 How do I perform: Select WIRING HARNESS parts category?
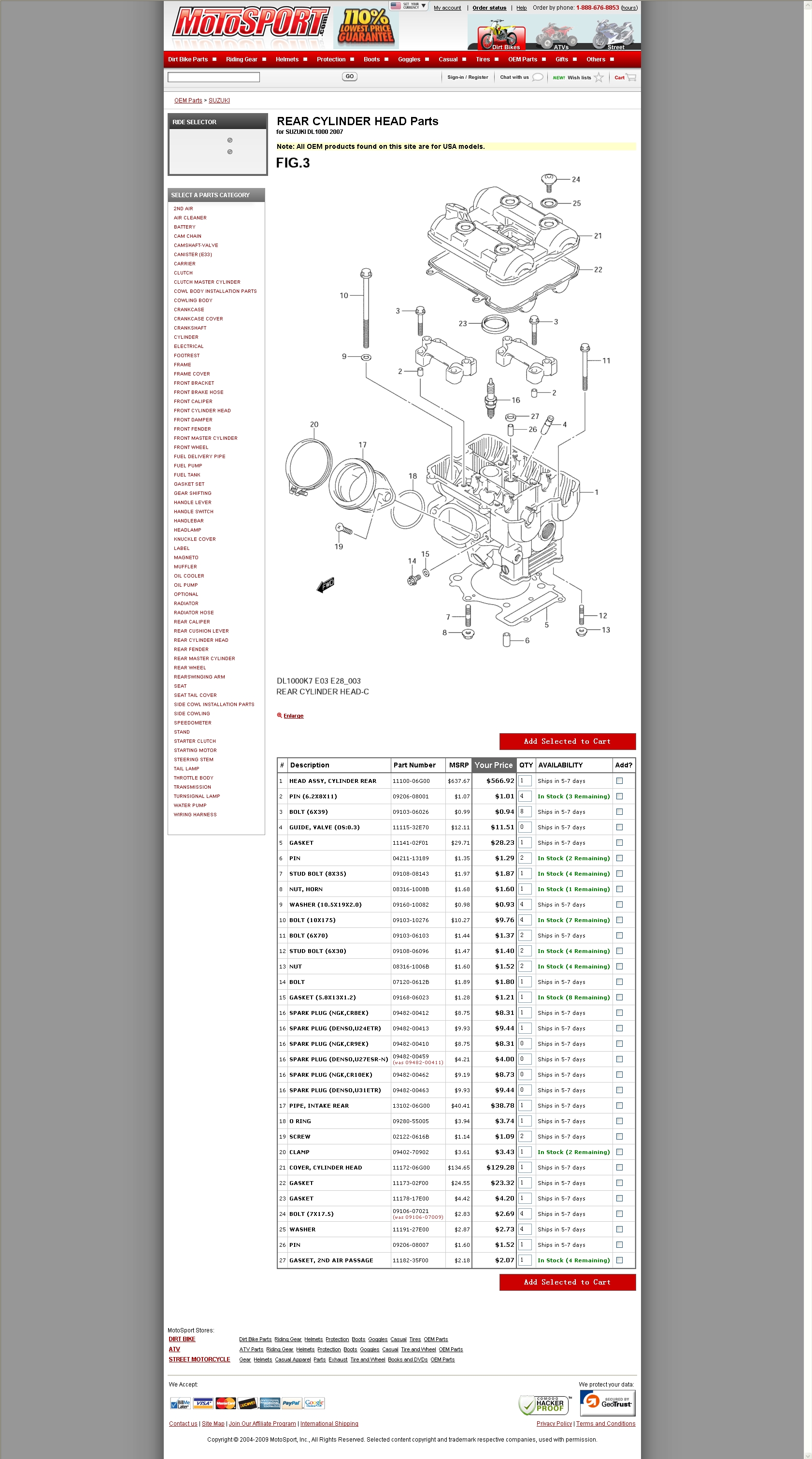pyautogui.click(x=195, y=814)
